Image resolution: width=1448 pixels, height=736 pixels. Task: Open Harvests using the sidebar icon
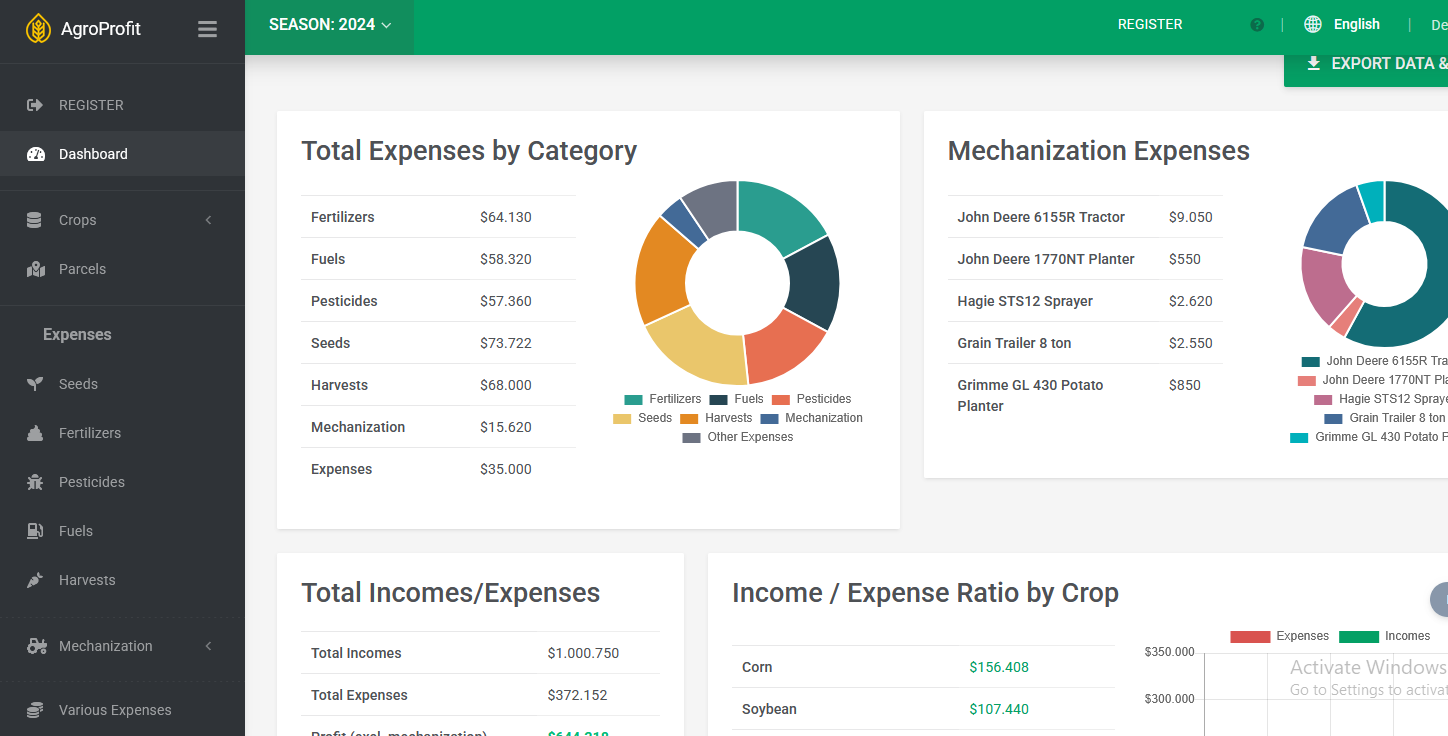tap(34, 579)
